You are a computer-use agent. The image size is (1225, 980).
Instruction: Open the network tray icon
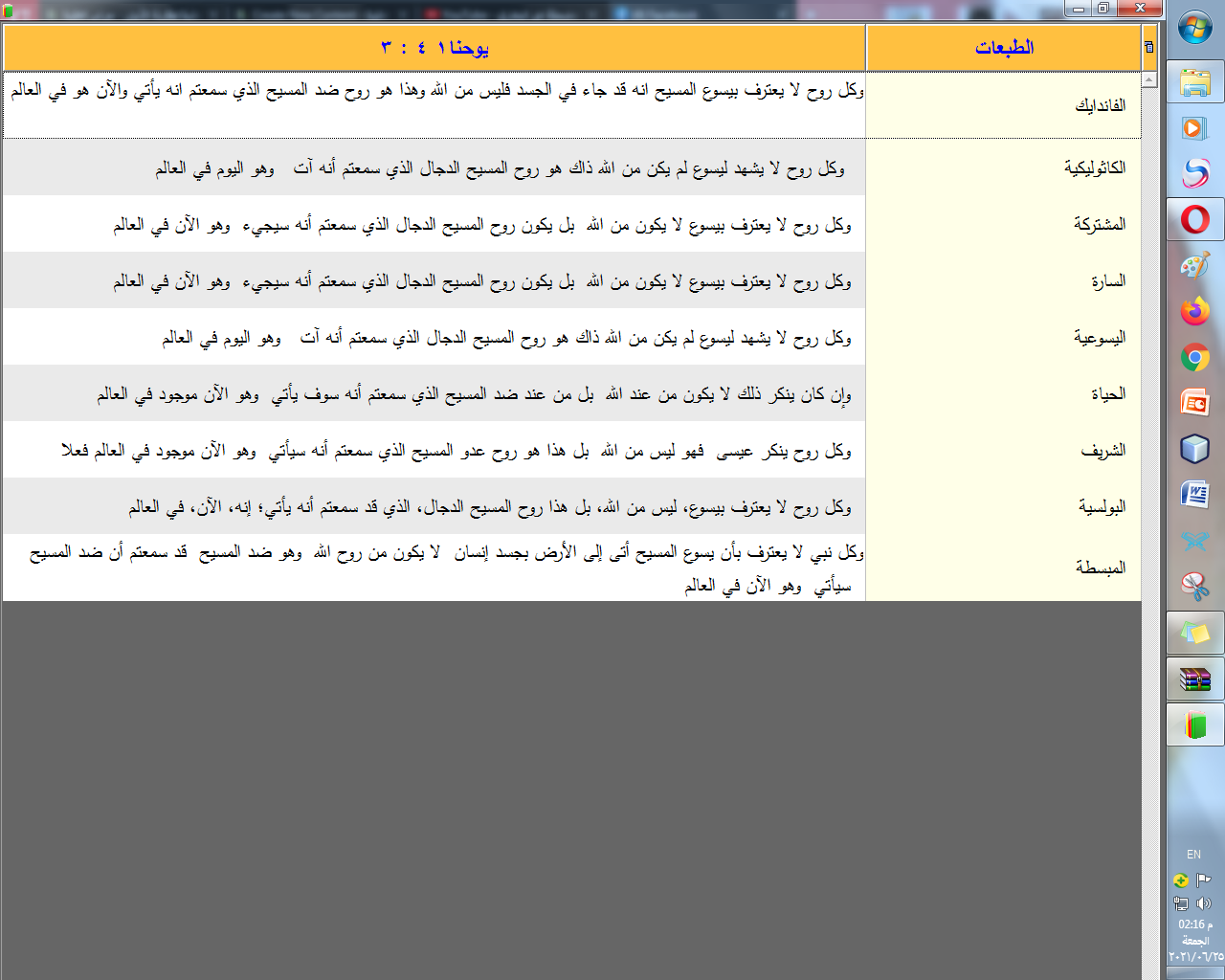1181,903
